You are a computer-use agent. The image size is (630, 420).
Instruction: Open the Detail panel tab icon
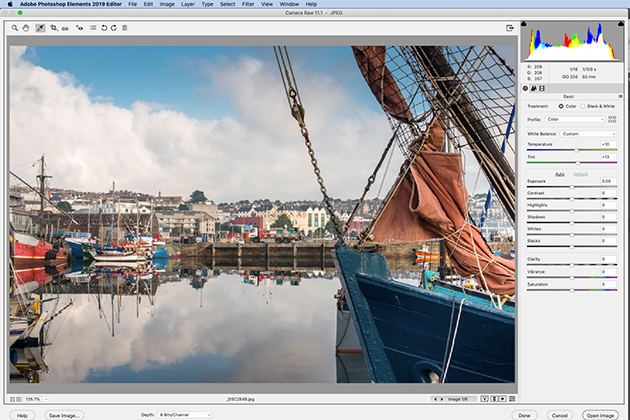pyautogui.click(x=534, y=88)
